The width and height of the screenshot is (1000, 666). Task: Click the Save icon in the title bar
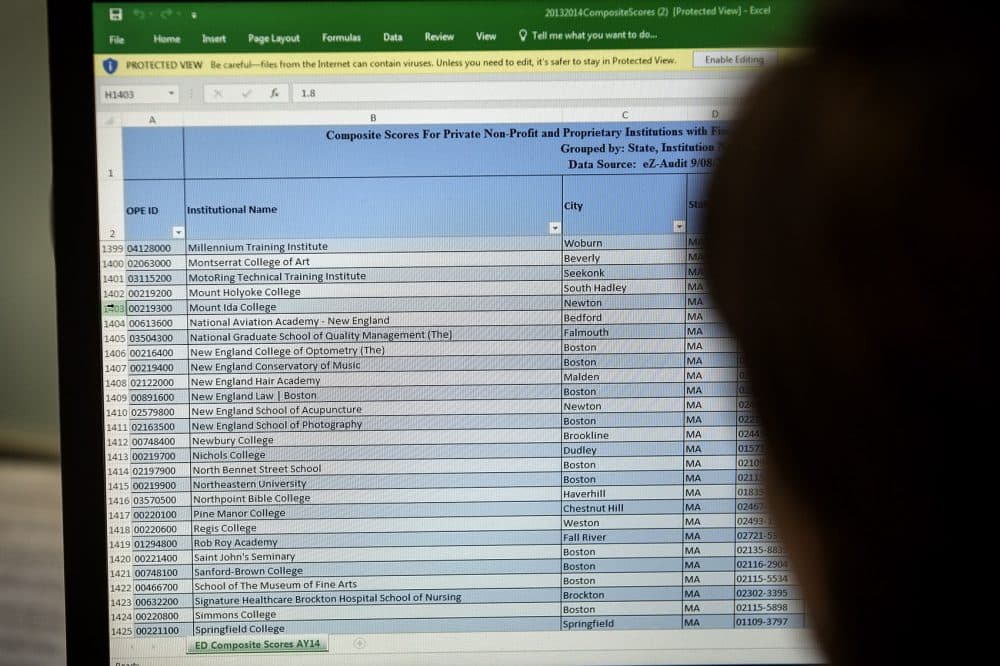click(116, 14)
